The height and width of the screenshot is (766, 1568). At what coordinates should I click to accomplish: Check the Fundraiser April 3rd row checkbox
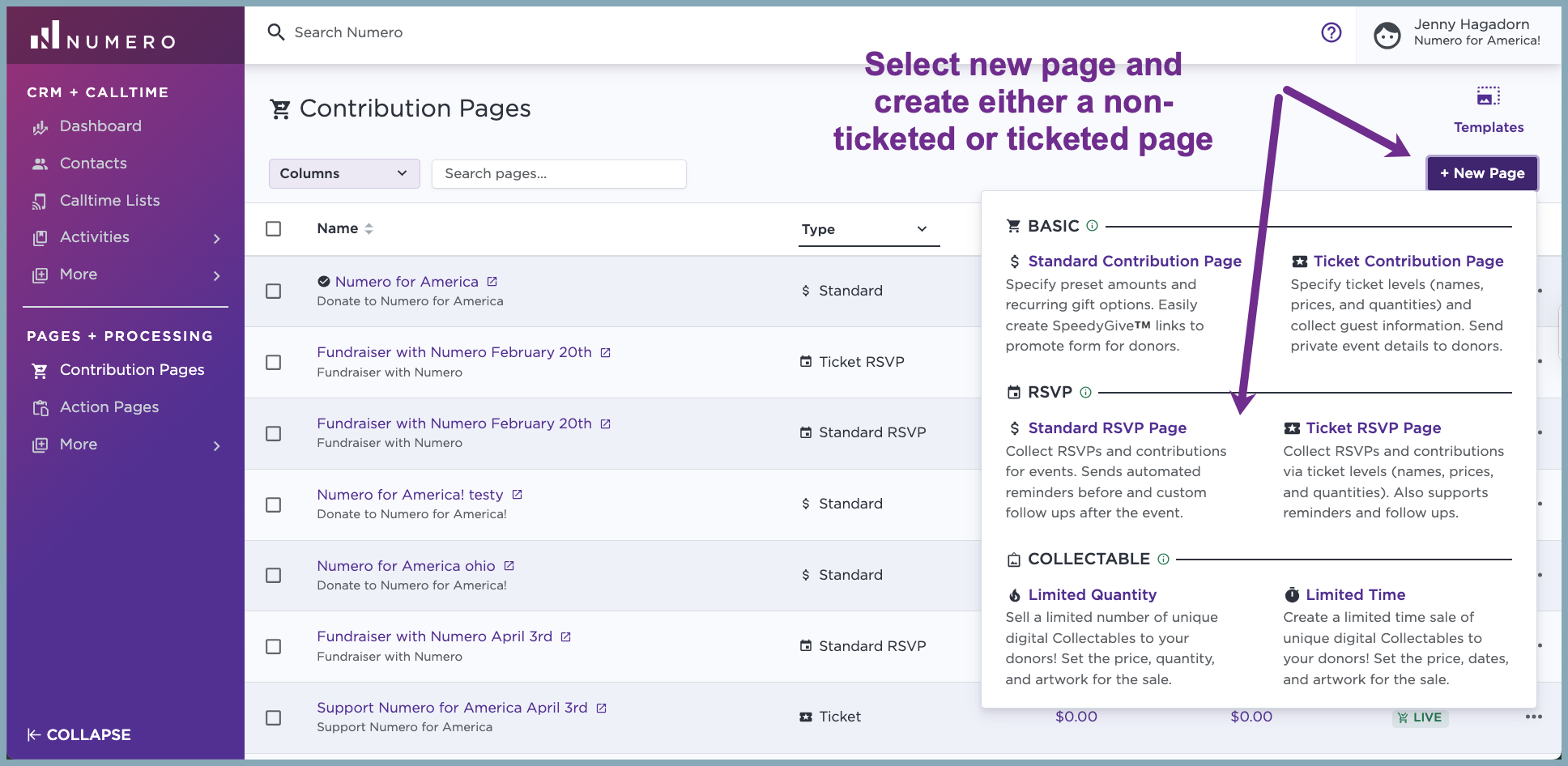274,647
